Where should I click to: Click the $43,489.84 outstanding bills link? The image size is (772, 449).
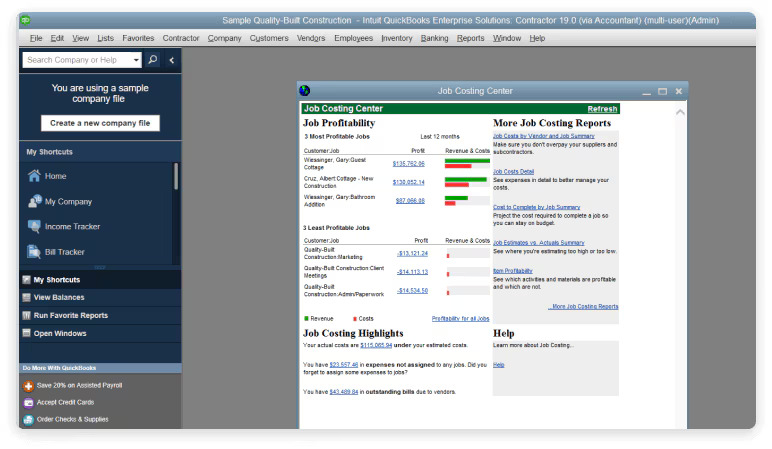point(344,392)
